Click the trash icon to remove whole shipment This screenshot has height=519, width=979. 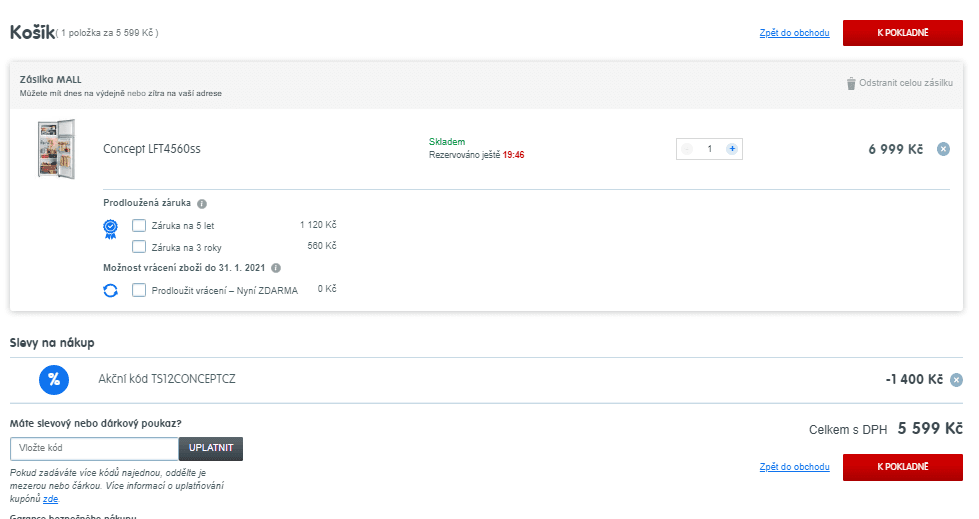850,83
